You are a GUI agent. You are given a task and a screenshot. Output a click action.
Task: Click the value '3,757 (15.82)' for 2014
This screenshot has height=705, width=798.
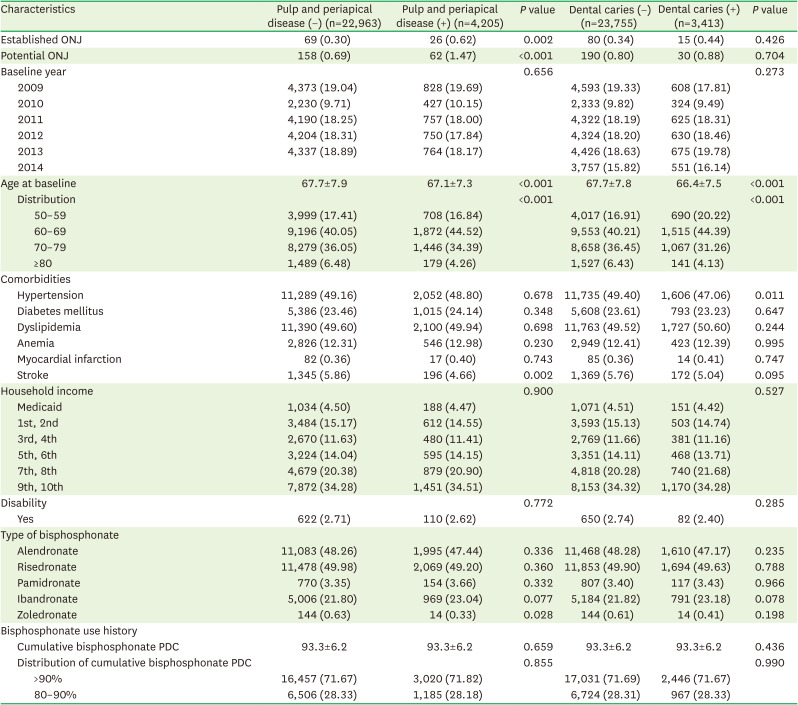605,167
